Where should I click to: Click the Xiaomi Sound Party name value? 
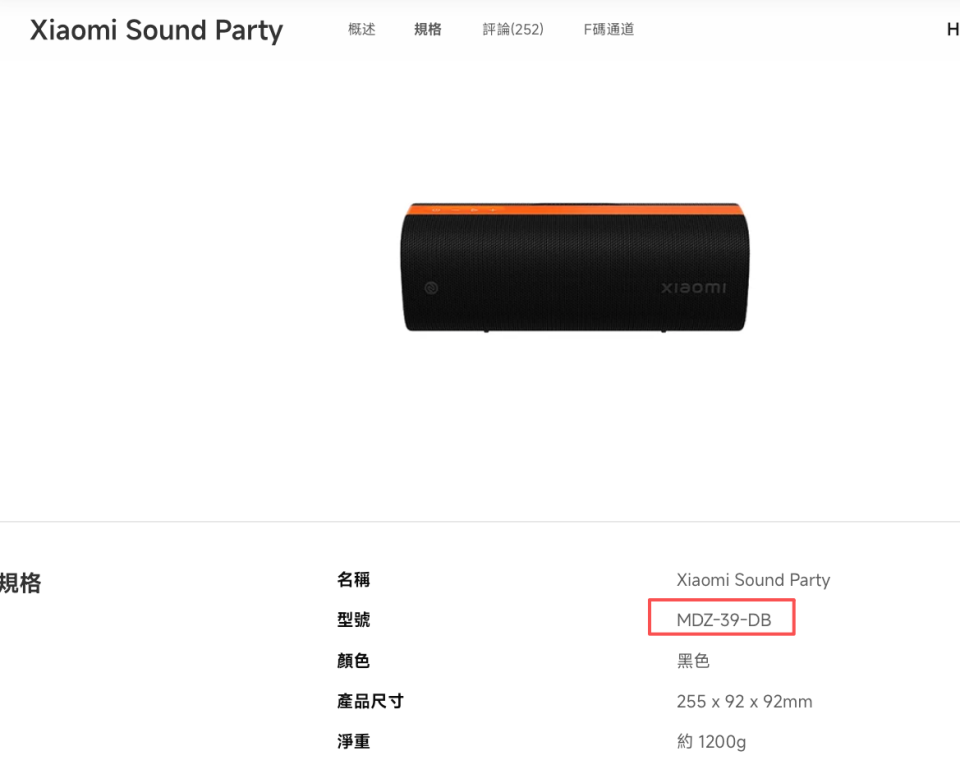pos(753,580)
